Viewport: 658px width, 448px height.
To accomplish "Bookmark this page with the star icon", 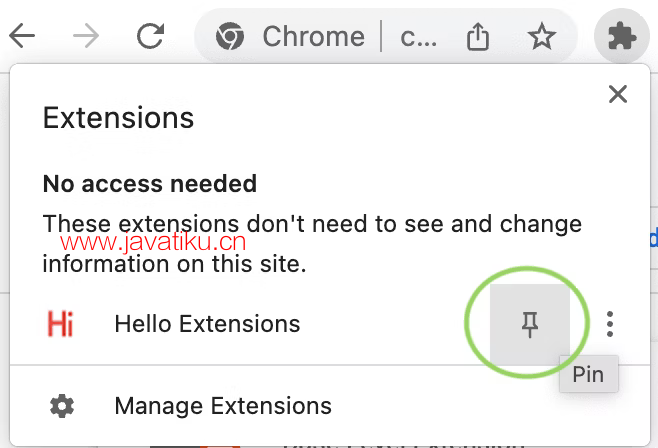I will point(542,36).
